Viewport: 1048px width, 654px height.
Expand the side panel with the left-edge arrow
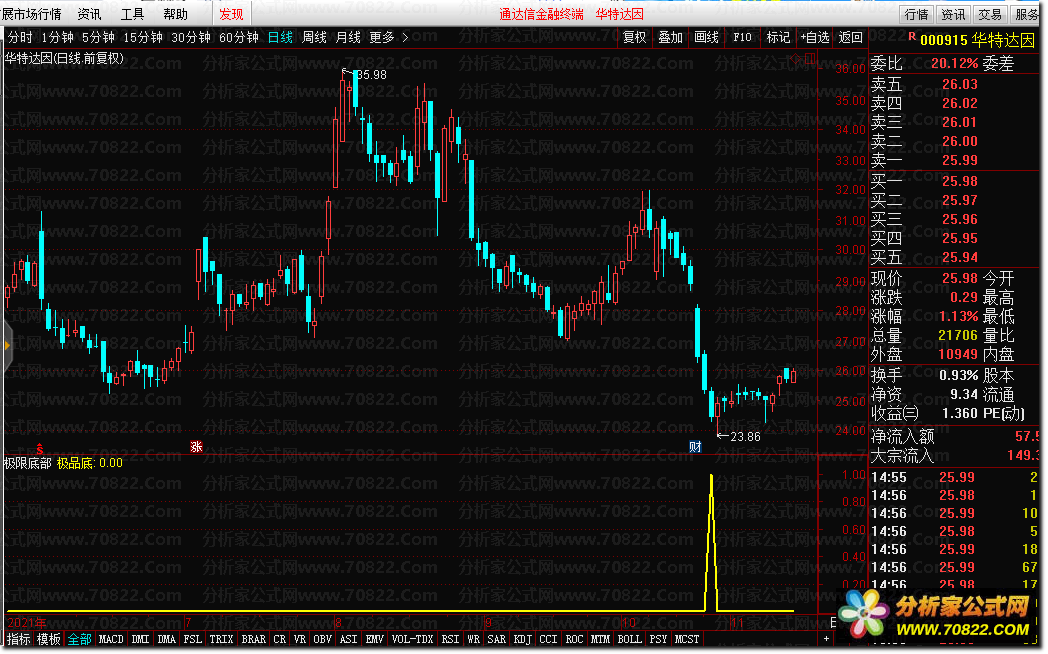tap(7, 345)
